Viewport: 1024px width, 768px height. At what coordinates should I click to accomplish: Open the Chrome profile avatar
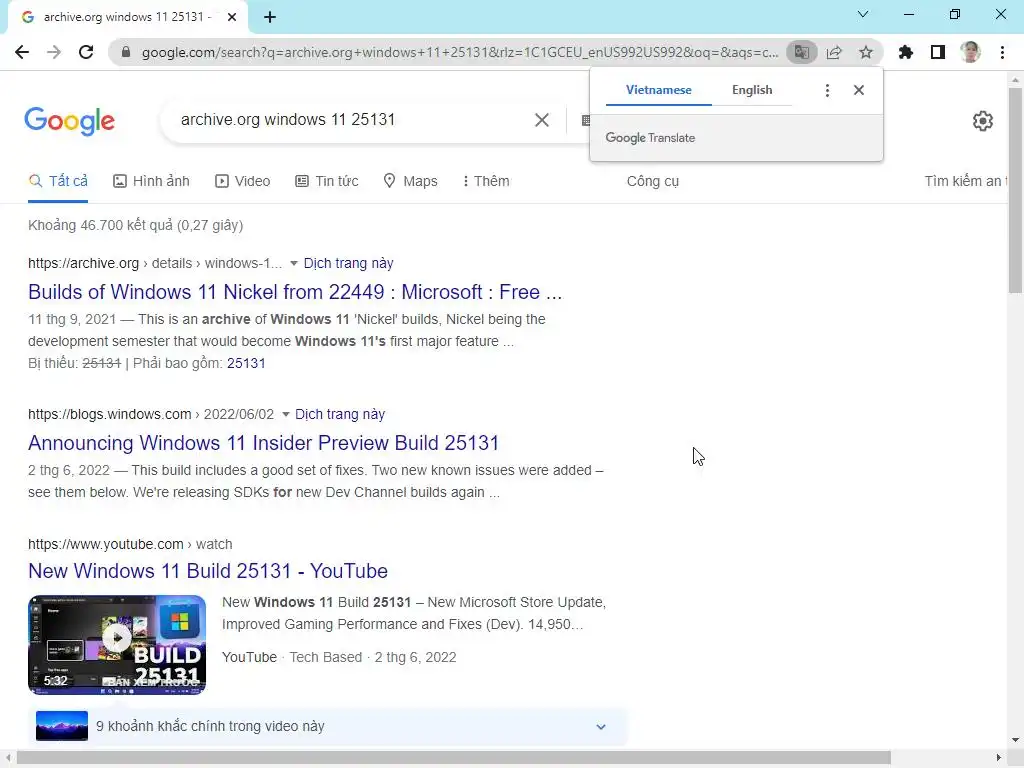coord(970,52)
